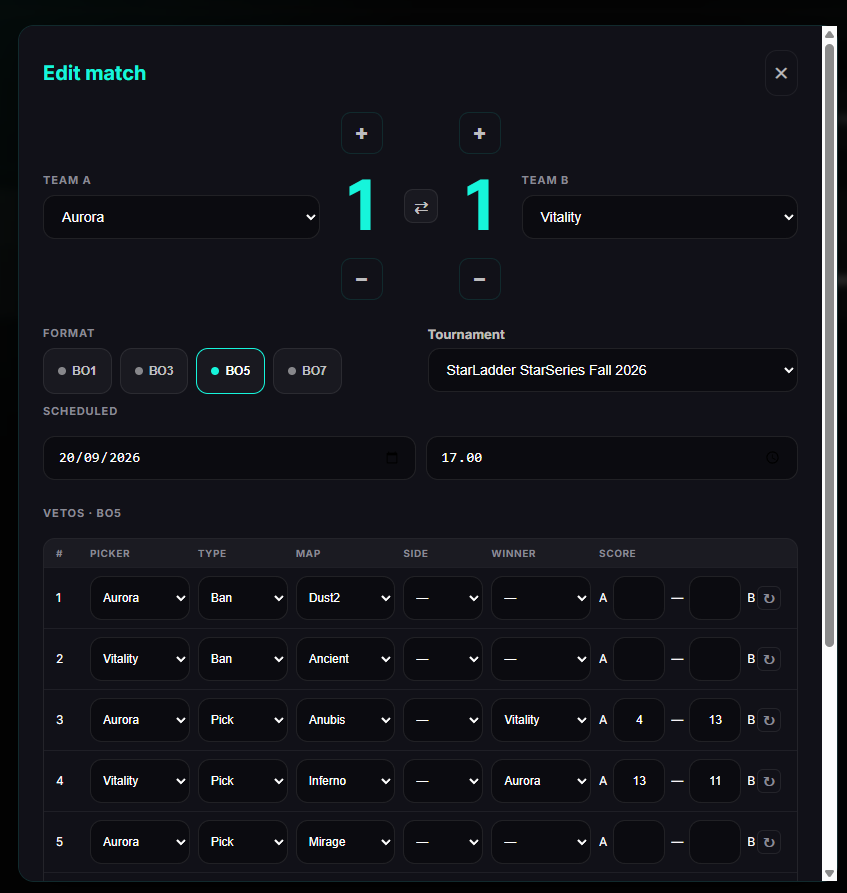Open the Anubis map dropdown
The width and height of the screenshot is (847, 893).
[345, 720]
